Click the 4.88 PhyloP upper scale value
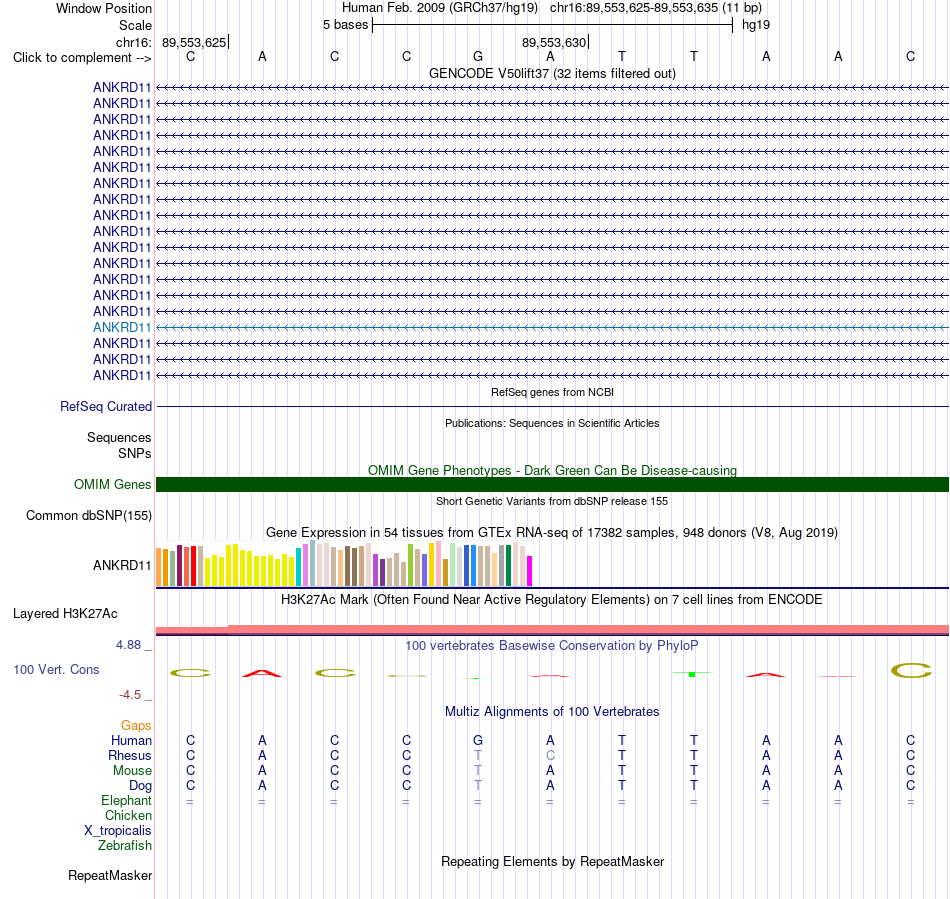950x899 pixels. (x=128, y=645)
